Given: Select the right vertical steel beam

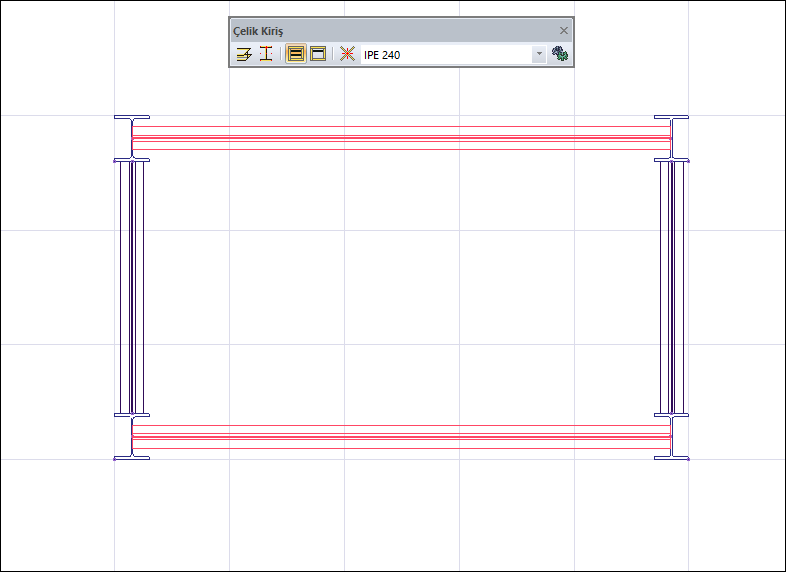Looking at the screenshot, I should point(672,287).
